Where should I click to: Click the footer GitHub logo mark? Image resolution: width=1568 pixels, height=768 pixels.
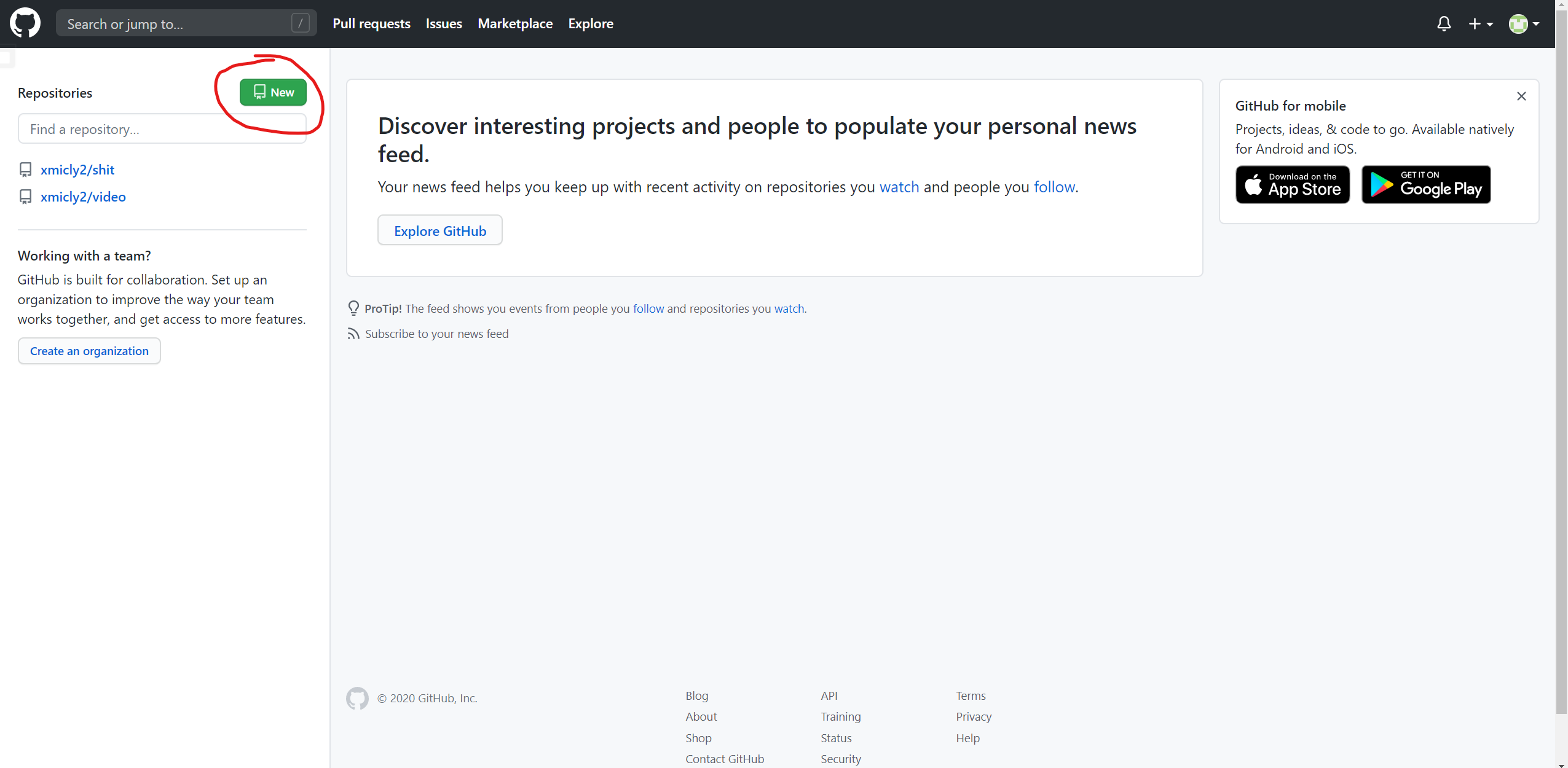click(x=357, y=698)
